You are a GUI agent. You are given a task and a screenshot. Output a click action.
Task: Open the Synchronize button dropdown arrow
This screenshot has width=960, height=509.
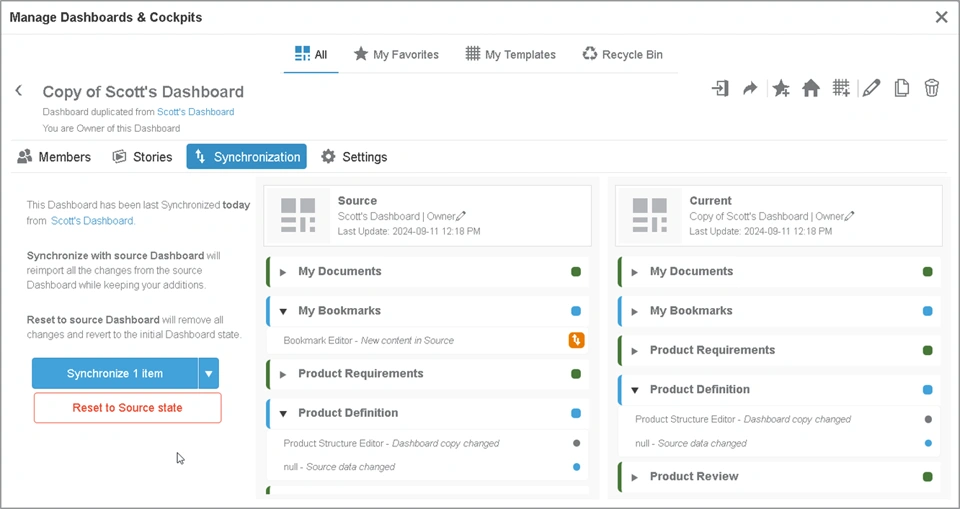[x=209, y=374]
